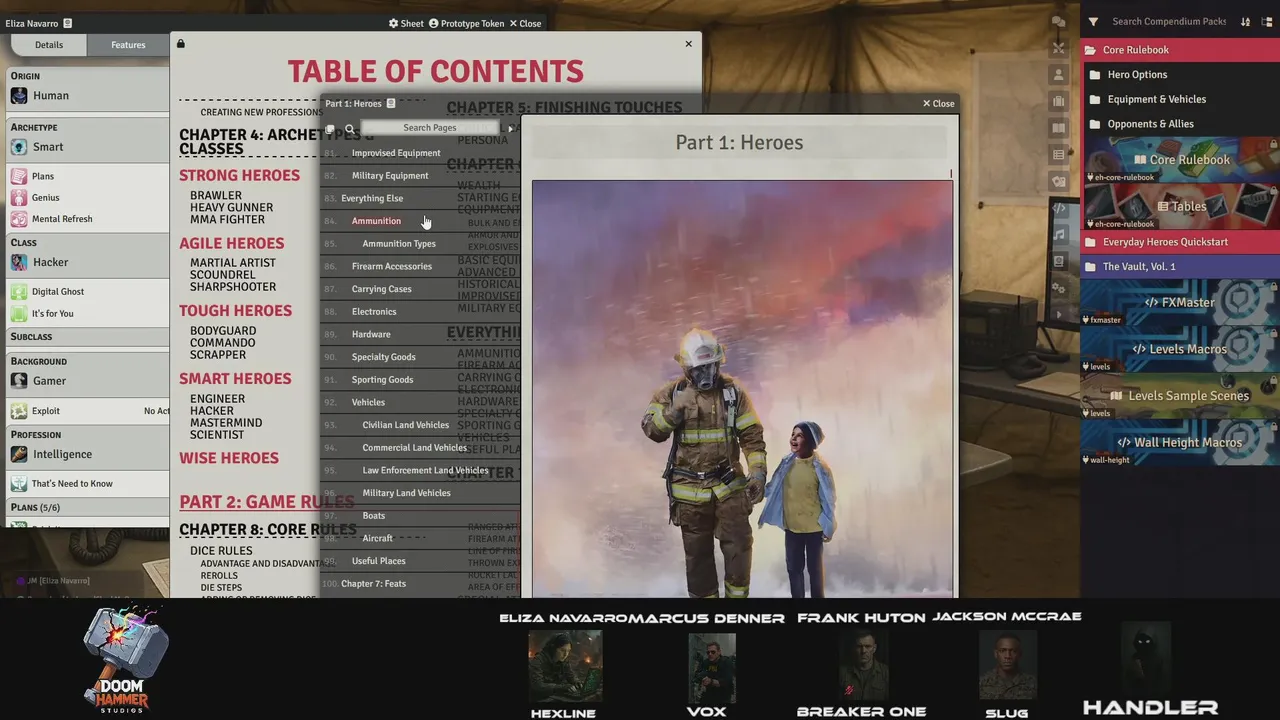Switch to the Details tab
1280x720 pixels.
pos(49,45)
